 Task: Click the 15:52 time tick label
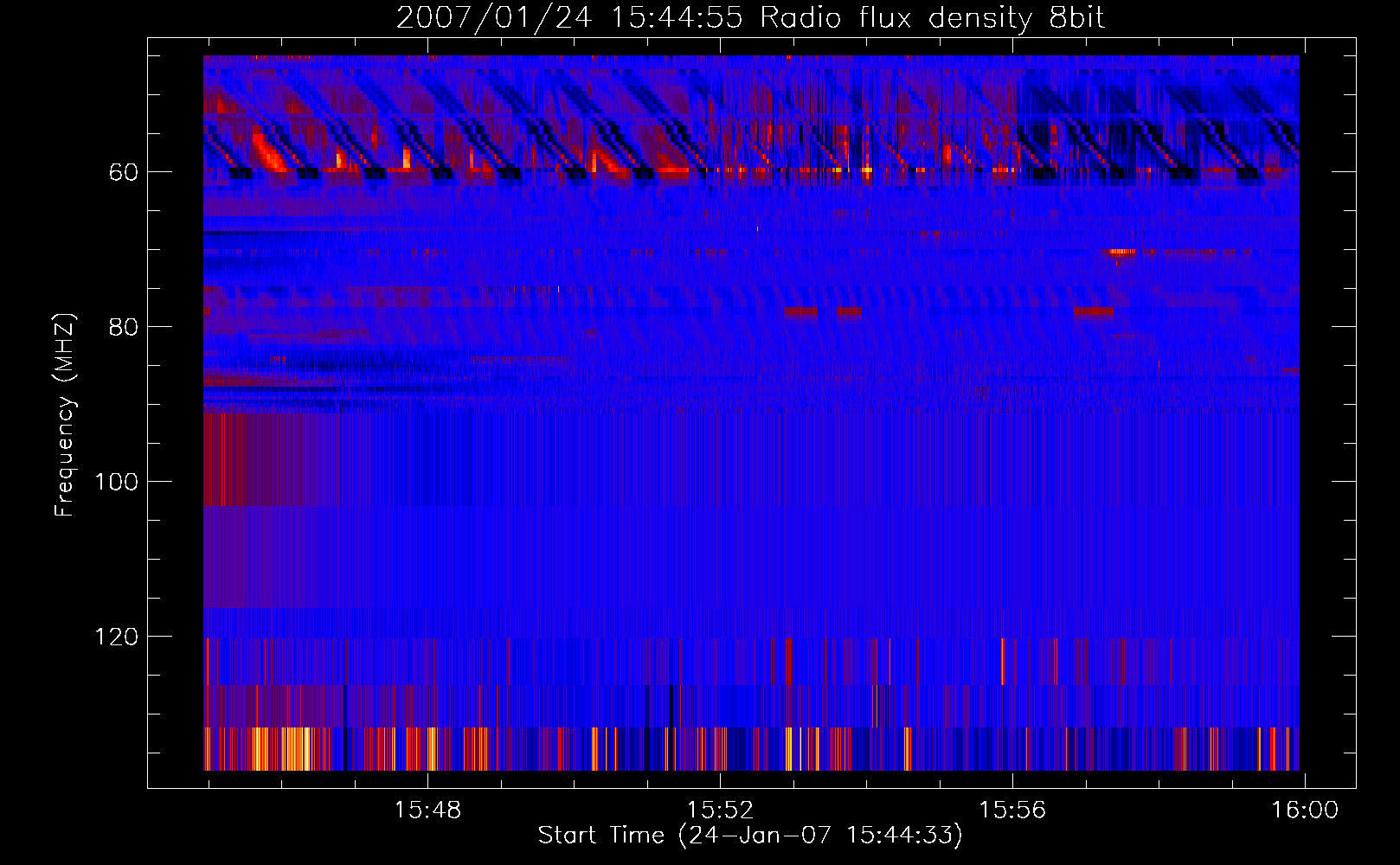(x=720, y=811)
